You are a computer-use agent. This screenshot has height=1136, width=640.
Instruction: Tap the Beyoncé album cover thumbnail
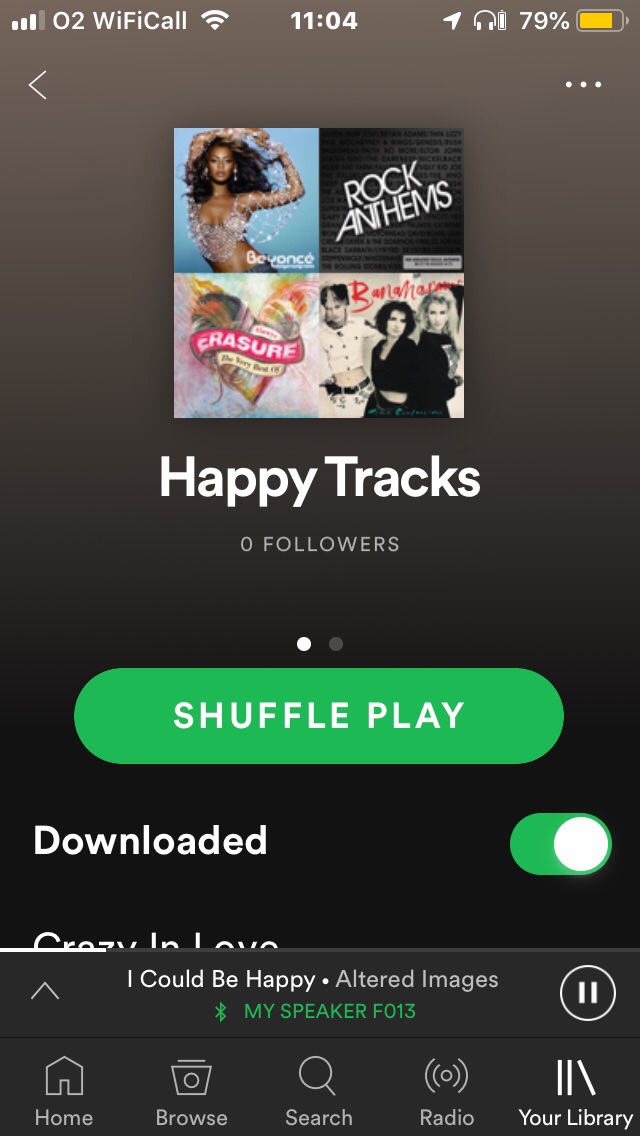coord(246,201)
